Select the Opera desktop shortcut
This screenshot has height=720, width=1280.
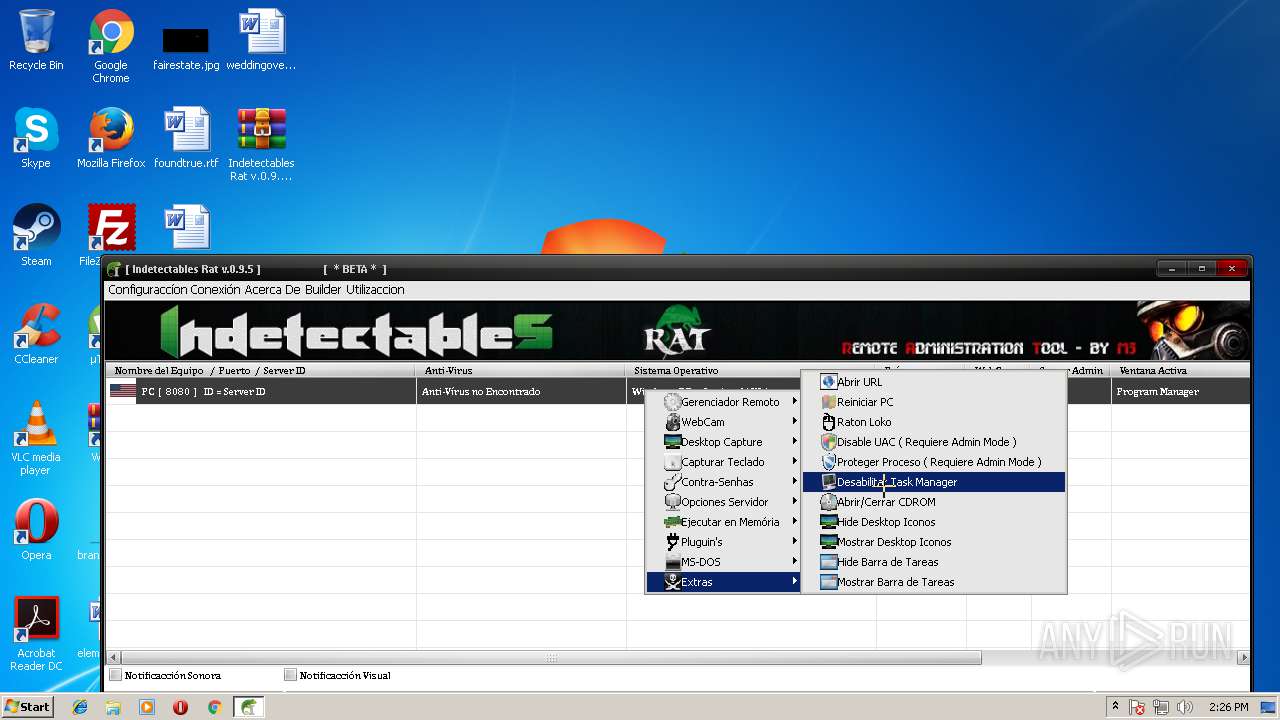pyautogui.click(x=36, y=530)
